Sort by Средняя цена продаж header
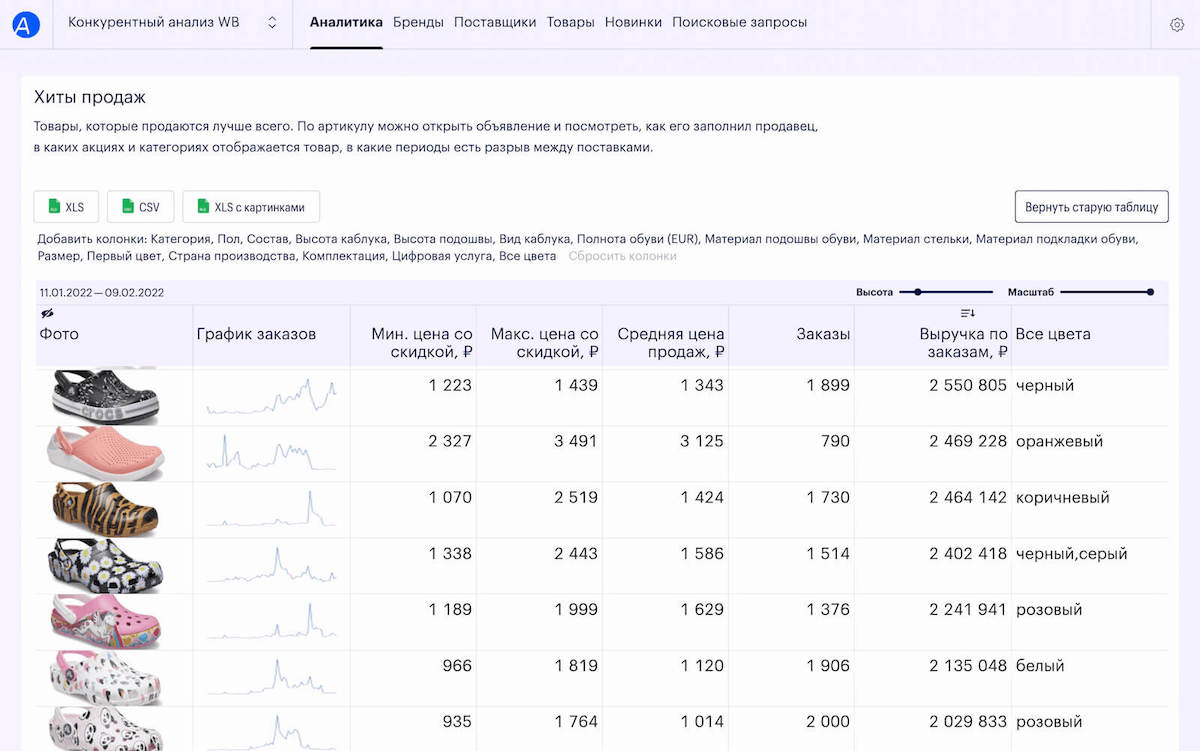Viewport: 1200px width, 751px height. click(x=671, y=343)
